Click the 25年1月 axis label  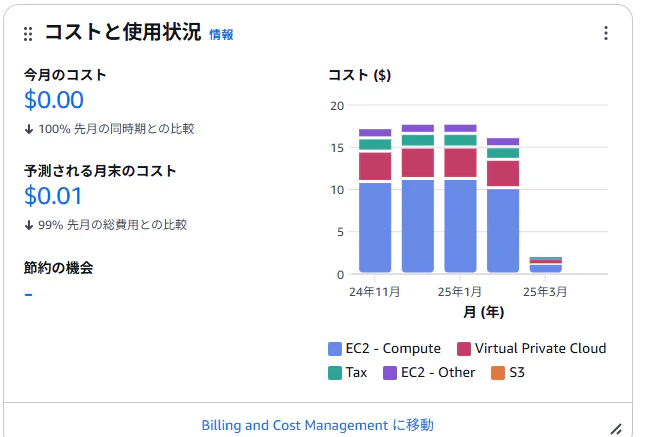pos(460,292)
